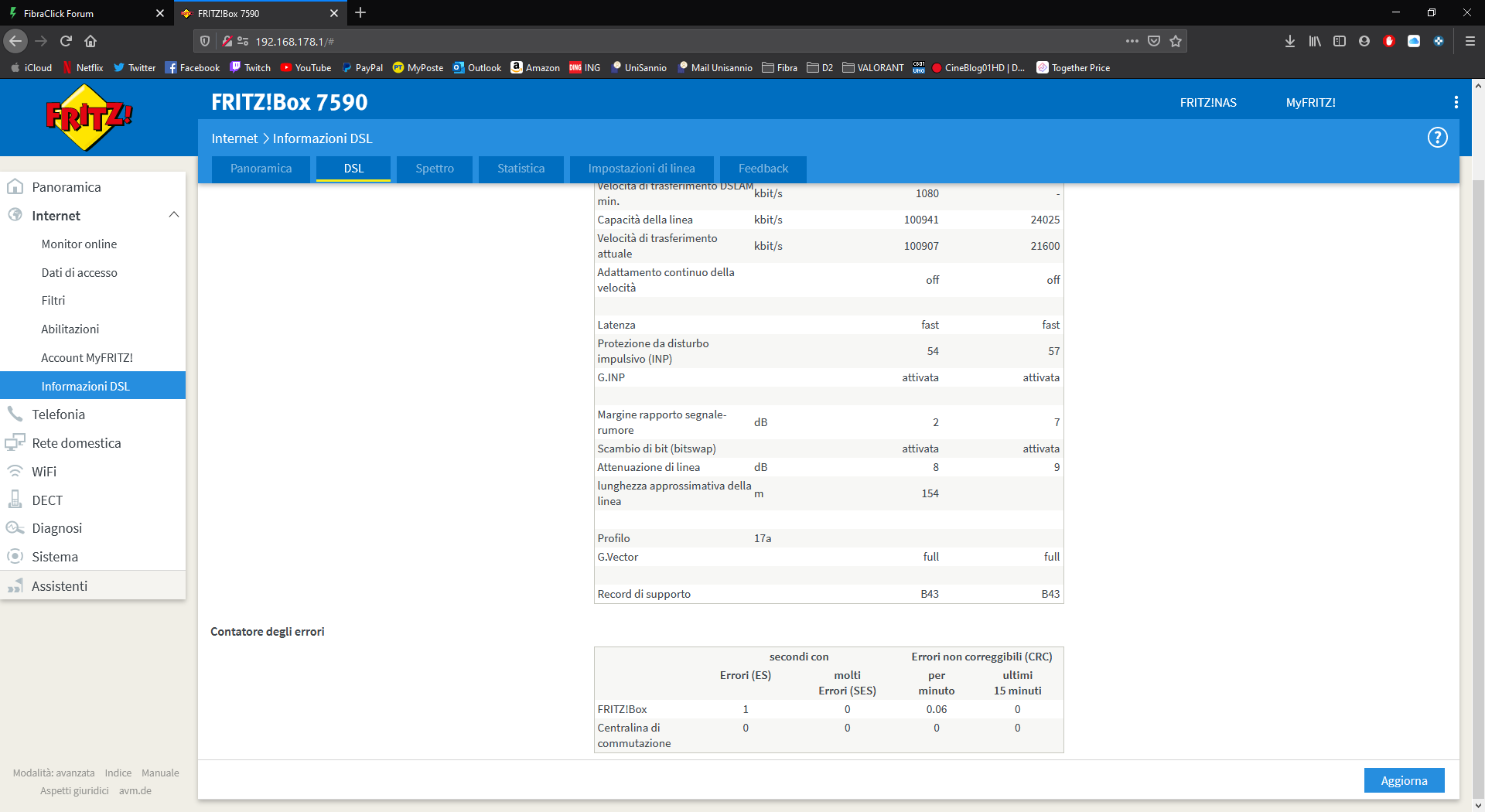Open the three-dot FRITZ!Box menu
1485x812 pixels.
1456,102
